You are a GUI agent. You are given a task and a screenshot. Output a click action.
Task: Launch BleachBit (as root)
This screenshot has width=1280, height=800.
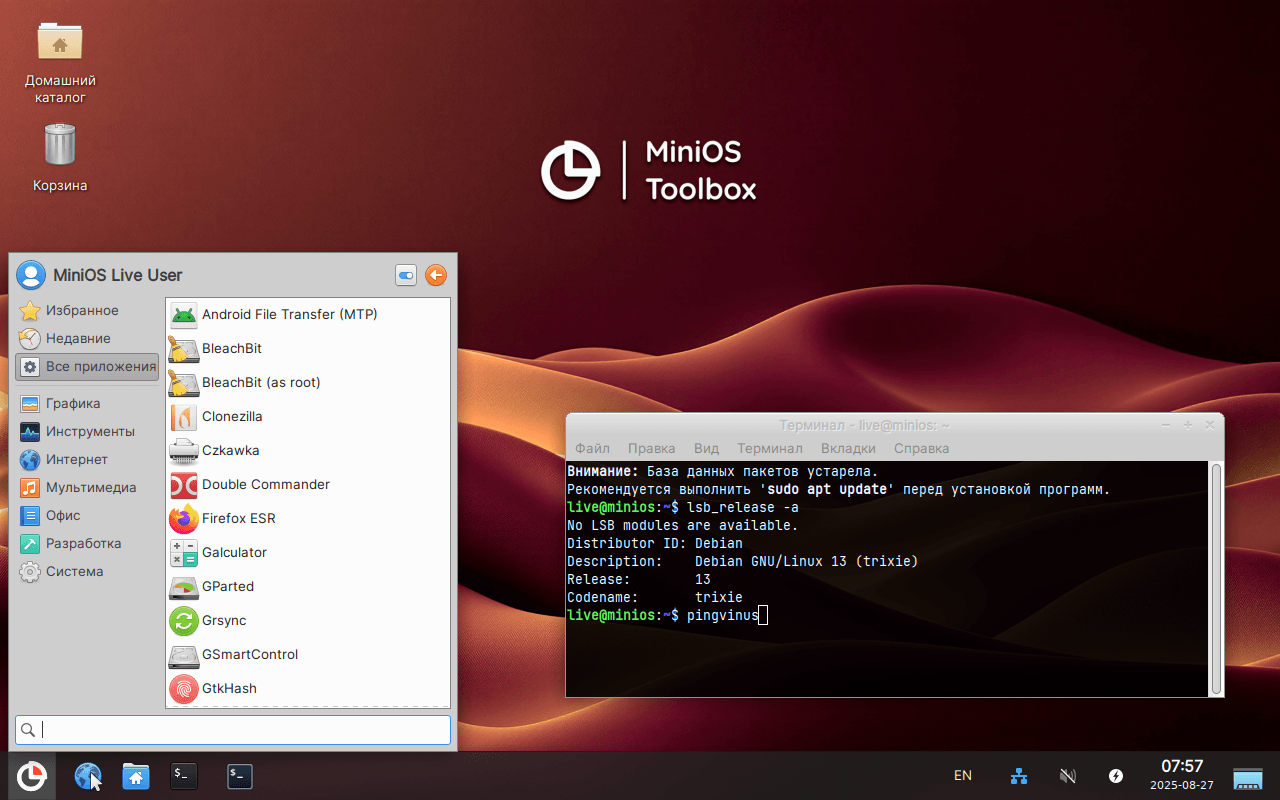(x=260, y=382)
